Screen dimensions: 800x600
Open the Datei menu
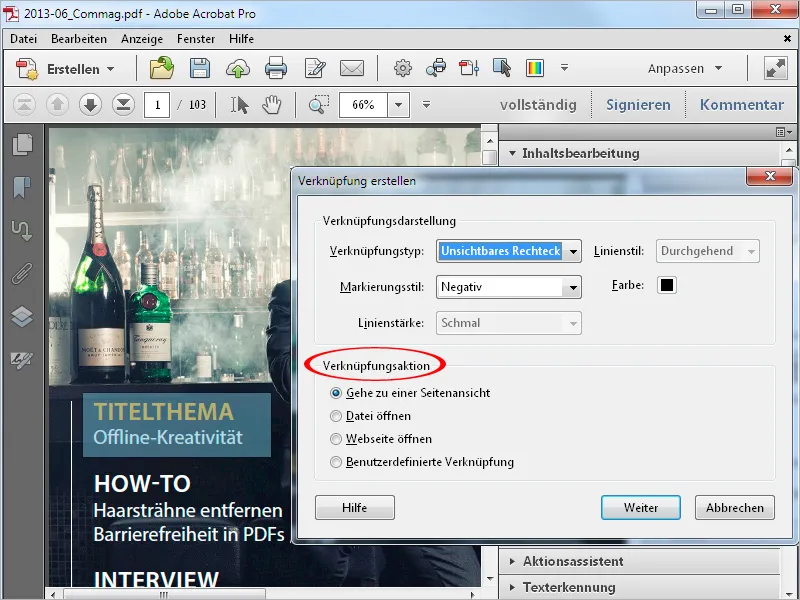[23, 39]
